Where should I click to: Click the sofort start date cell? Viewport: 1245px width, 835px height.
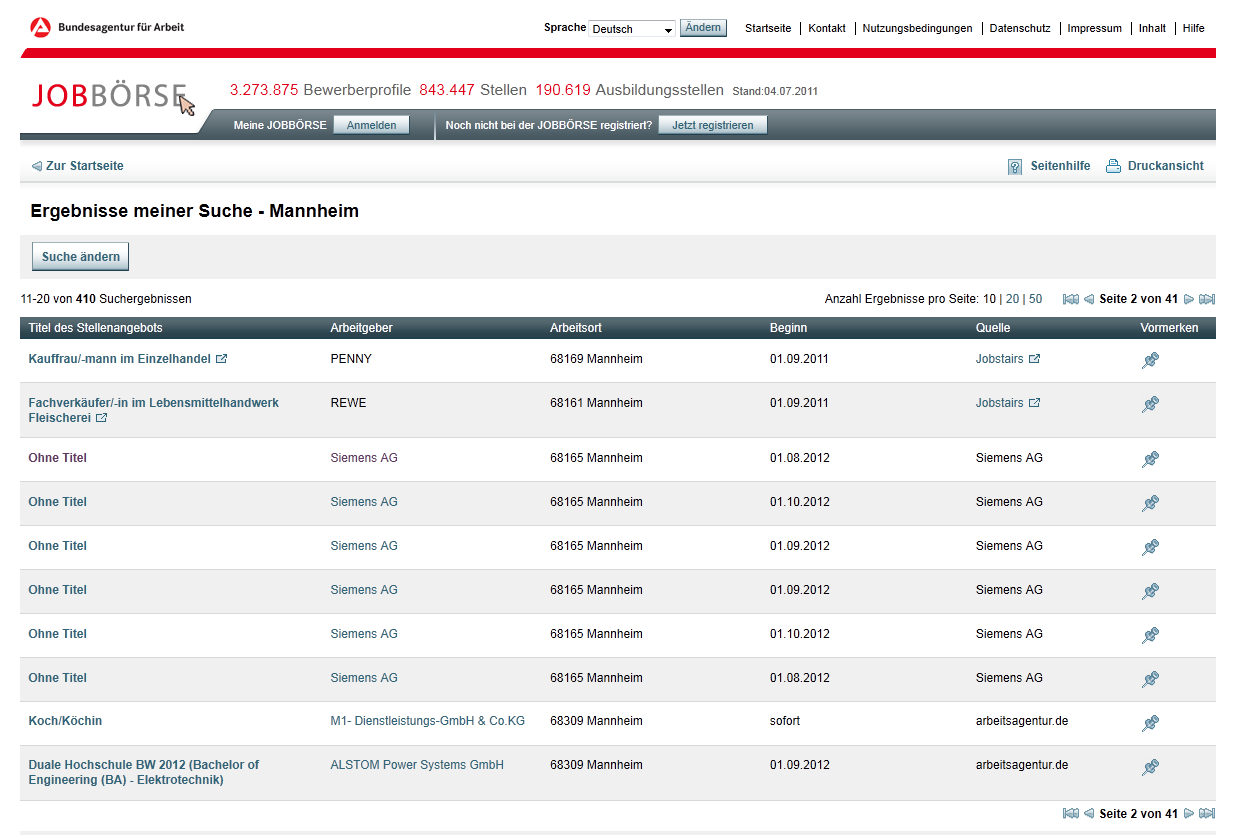pyautogui.click(x=785, y=721)
